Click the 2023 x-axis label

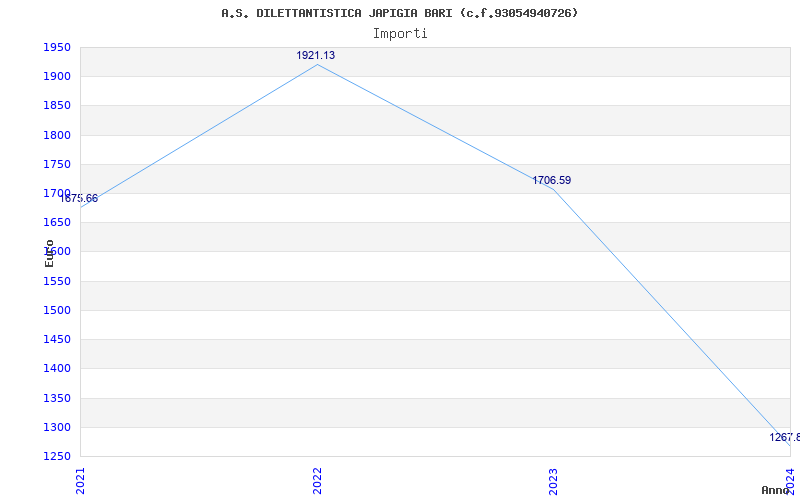click(x=554, y=481)
